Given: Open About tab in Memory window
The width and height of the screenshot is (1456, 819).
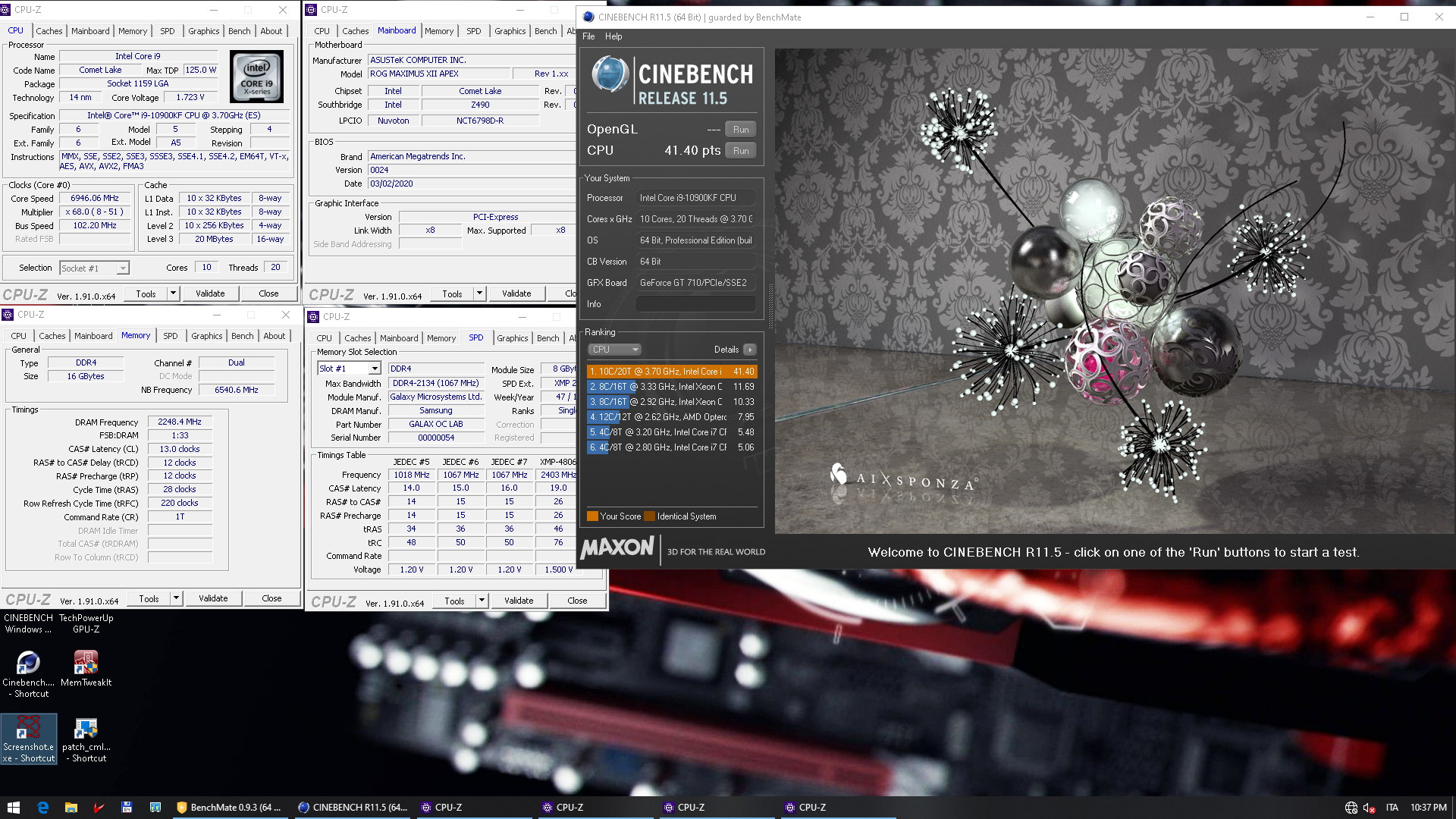Looking at the screenshot, I should [275, 336].
